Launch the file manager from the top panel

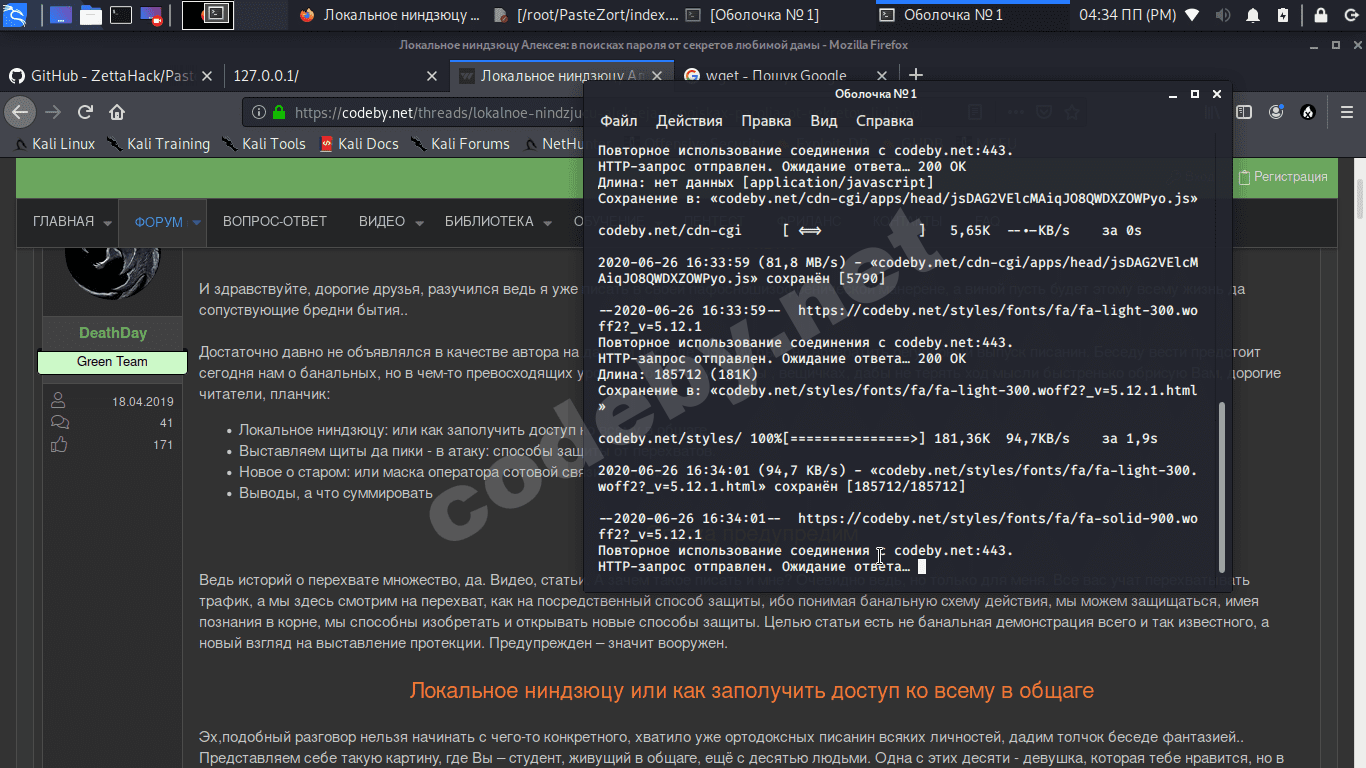click(90, 15)
